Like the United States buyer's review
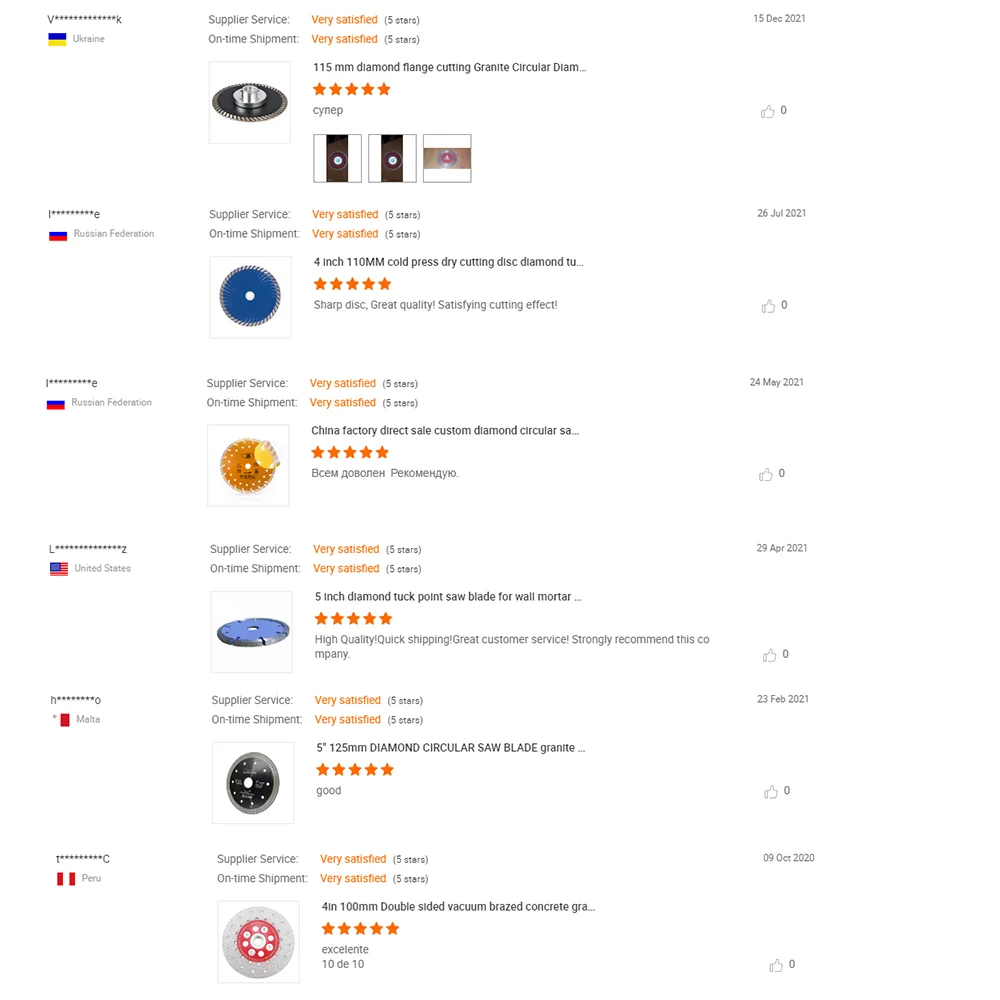 [x=769, y=655]
